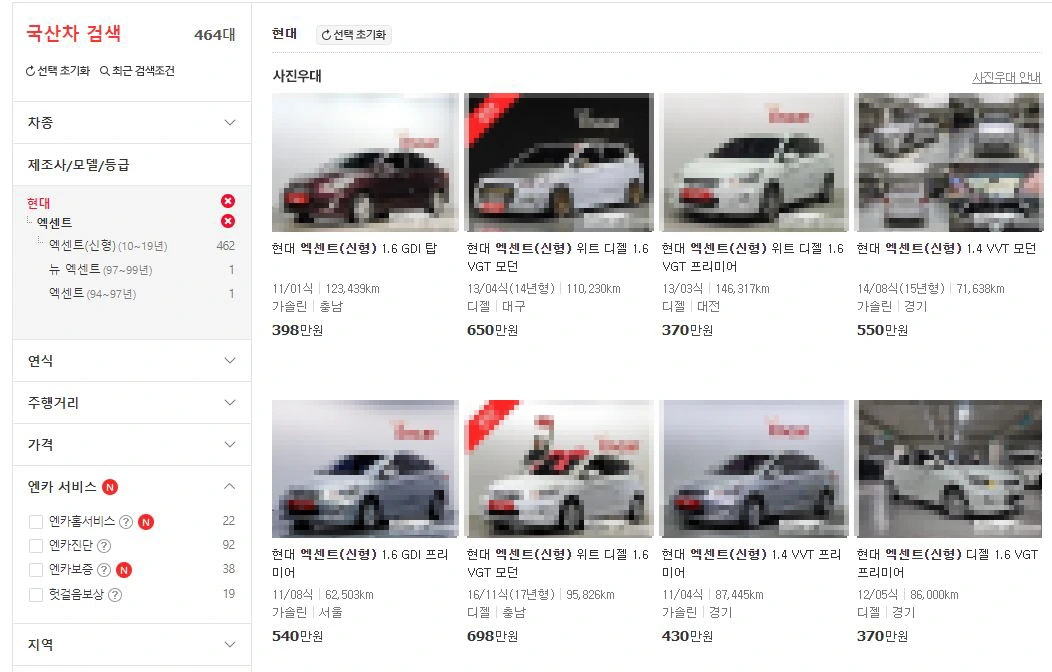Click the top 선택 초기화 button beside 현대
This screenshot has width=1052, height=672.
pos(354,35)
